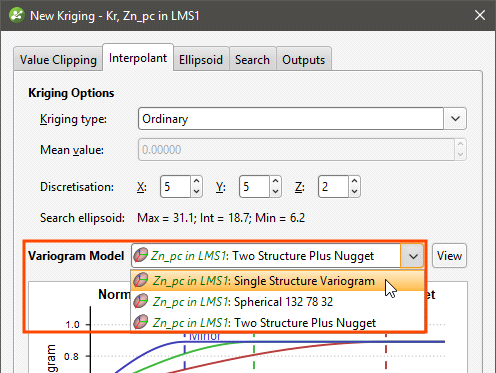Go to the Search tab
Screen dimensions: 496x373
(252, 60)
